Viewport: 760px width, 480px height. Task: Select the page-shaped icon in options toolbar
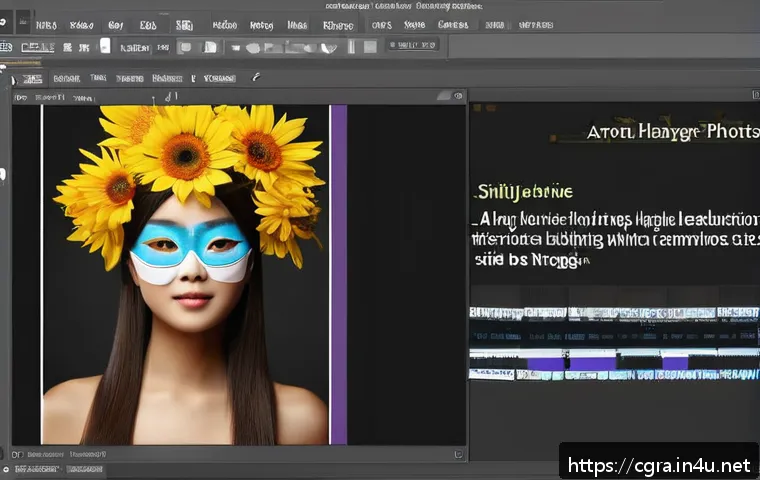point(210,47)
